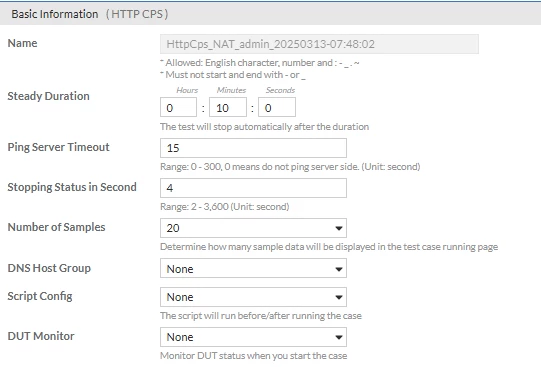The image size is (541, 367).
Task: Click the 'Steady Duration' label
Action: [x=48, y=96]
